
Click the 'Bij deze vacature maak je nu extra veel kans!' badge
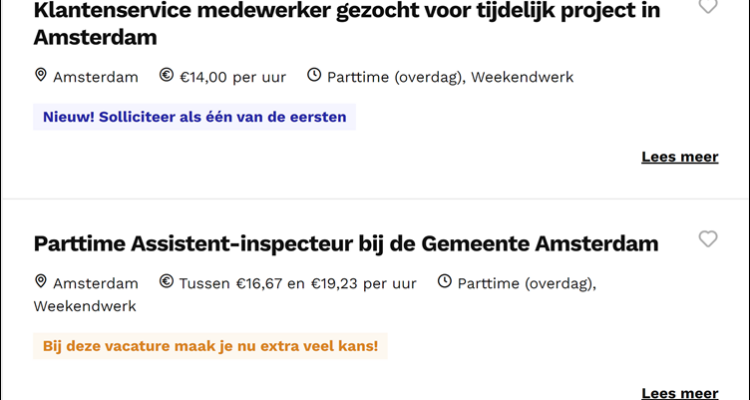[x=210, y=346]
